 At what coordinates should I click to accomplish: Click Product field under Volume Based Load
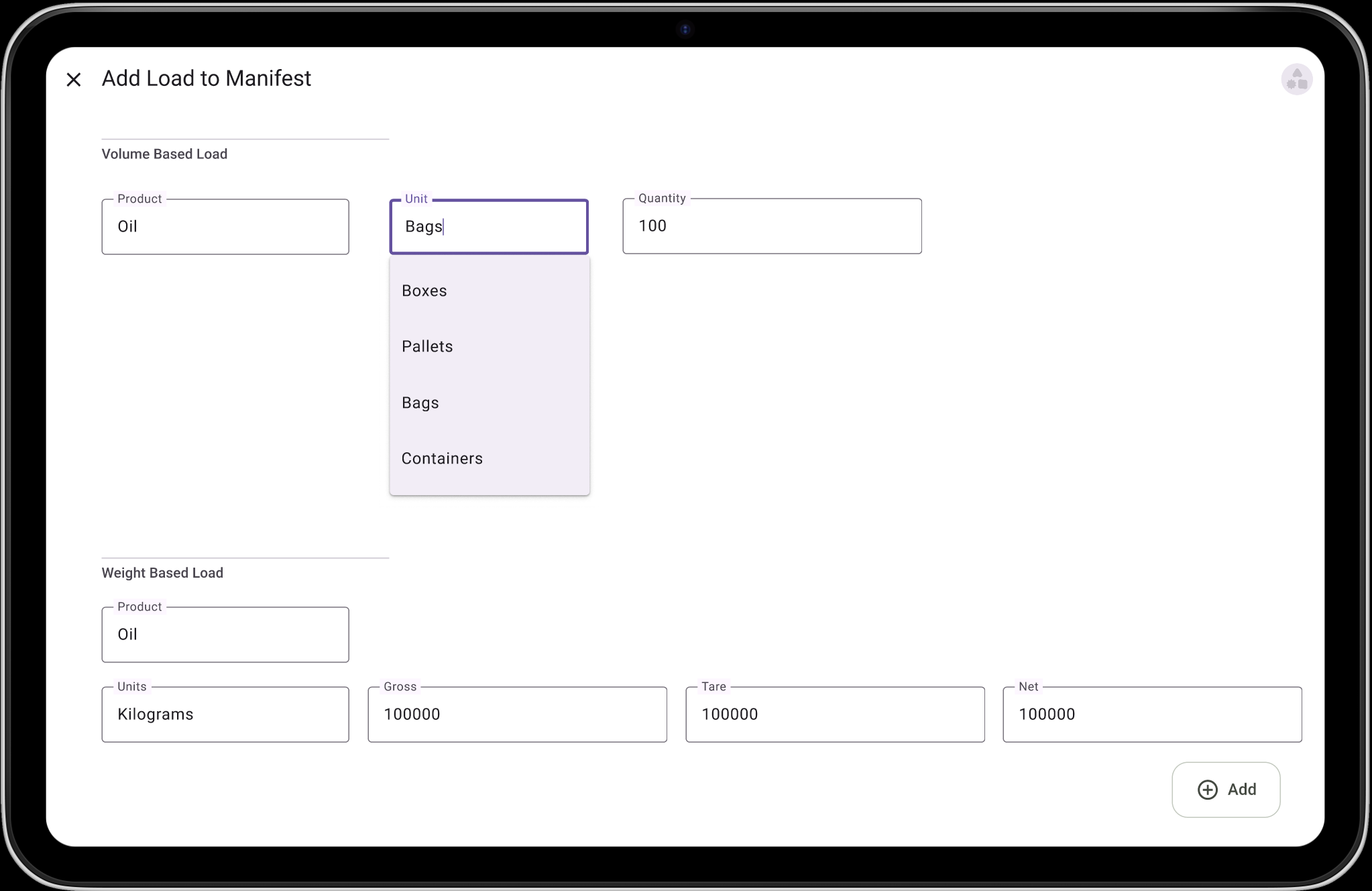(x=225, y=227)
